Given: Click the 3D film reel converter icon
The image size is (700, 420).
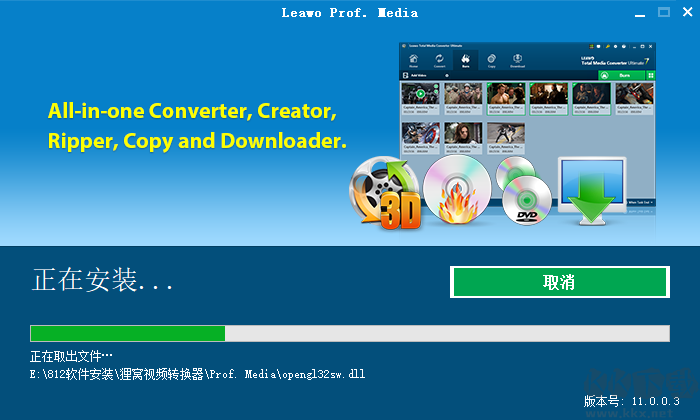Looking at the screenshot, I should (385, 193).
